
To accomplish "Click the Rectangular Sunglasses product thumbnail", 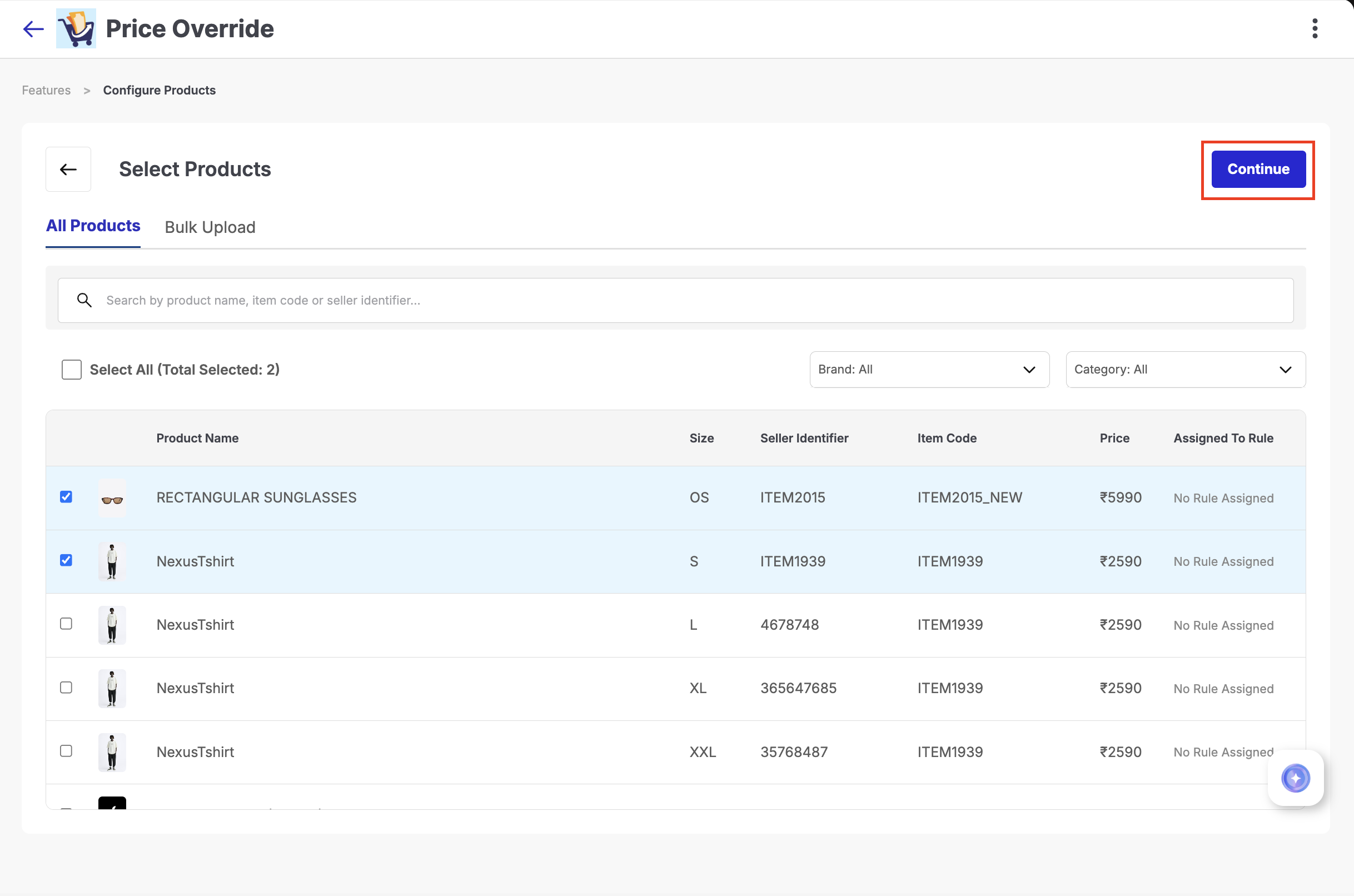I will (x=112, y=497).
